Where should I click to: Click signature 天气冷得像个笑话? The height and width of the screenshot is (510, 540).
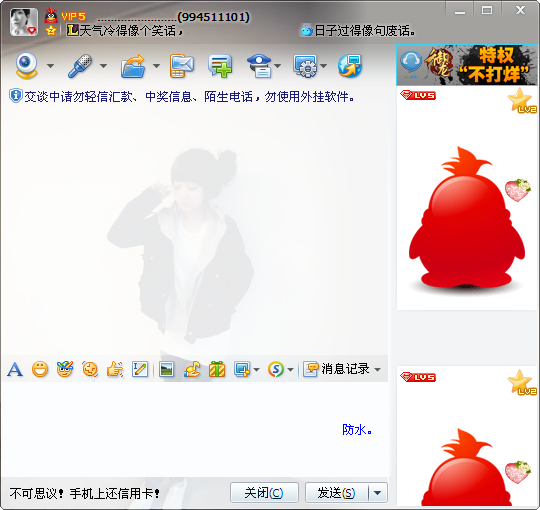(131, 31)
